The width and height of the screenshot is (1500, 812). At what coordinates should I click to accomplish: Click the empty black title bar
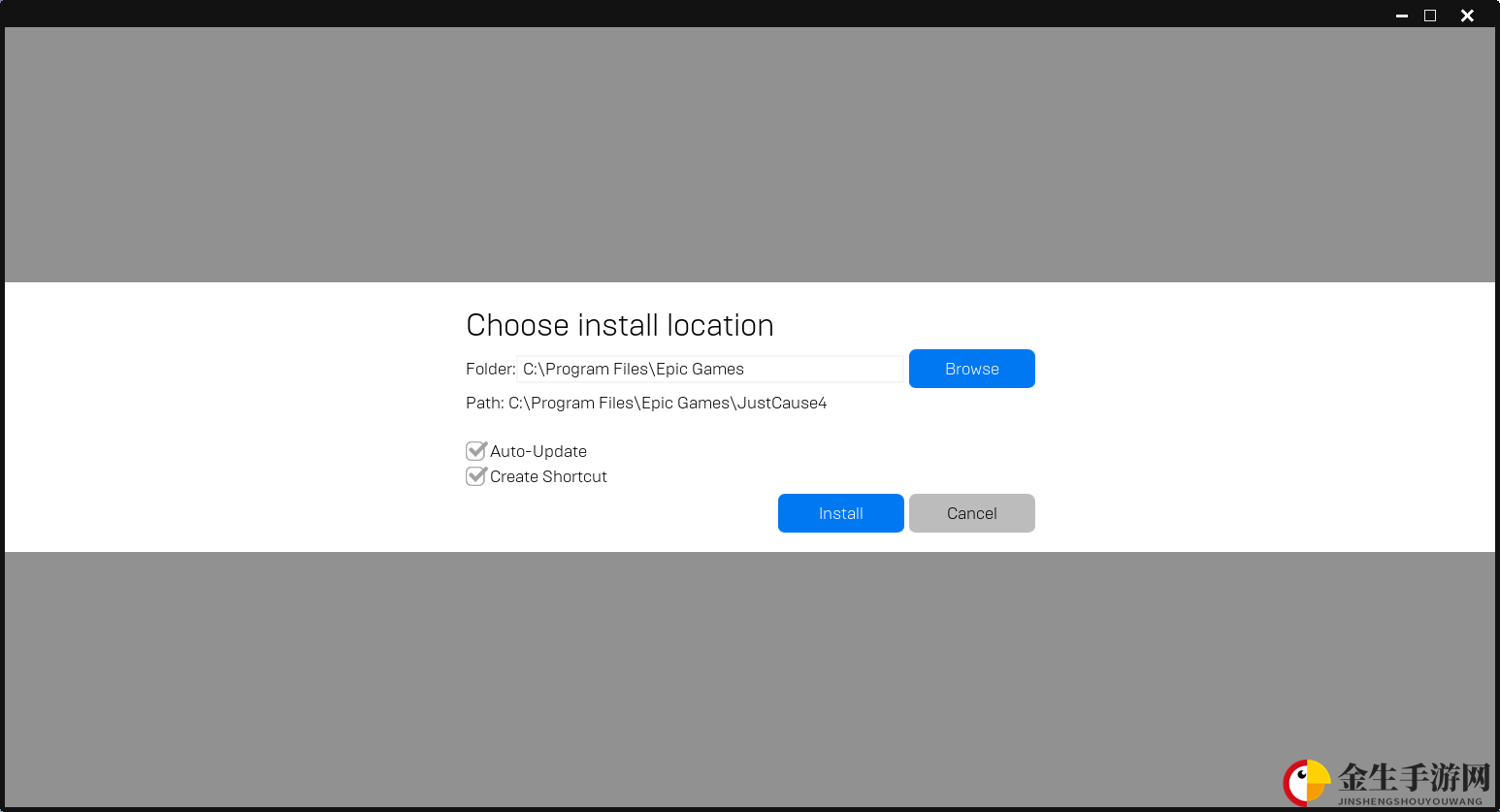click(x=679, y=14)
